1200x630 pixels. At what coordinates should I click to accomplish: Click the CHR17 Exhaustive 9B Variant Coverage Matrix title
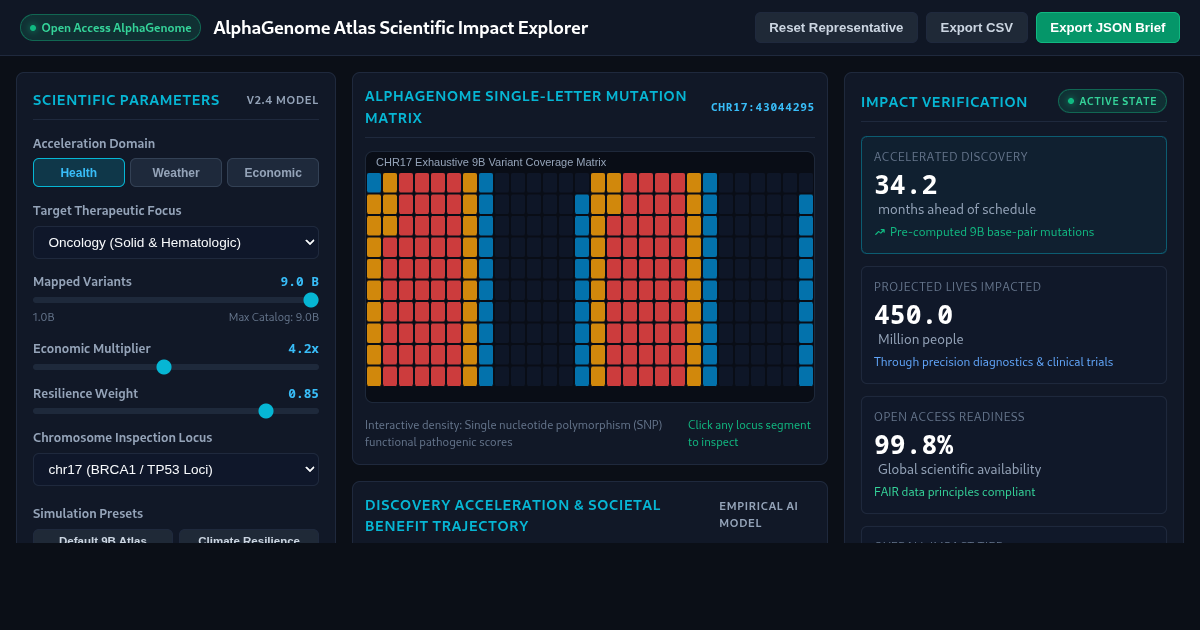tap(491, 162)
